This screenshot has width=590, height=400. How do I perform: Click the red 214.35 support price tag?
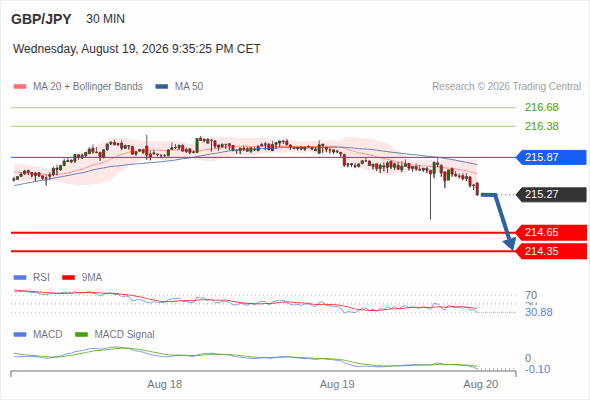click(551, 251)
